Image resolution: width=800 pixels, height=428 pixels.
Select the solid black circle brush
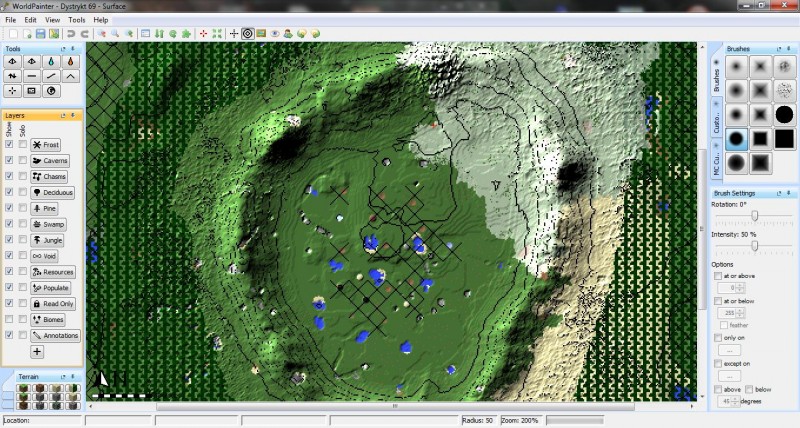click(785, 115)
